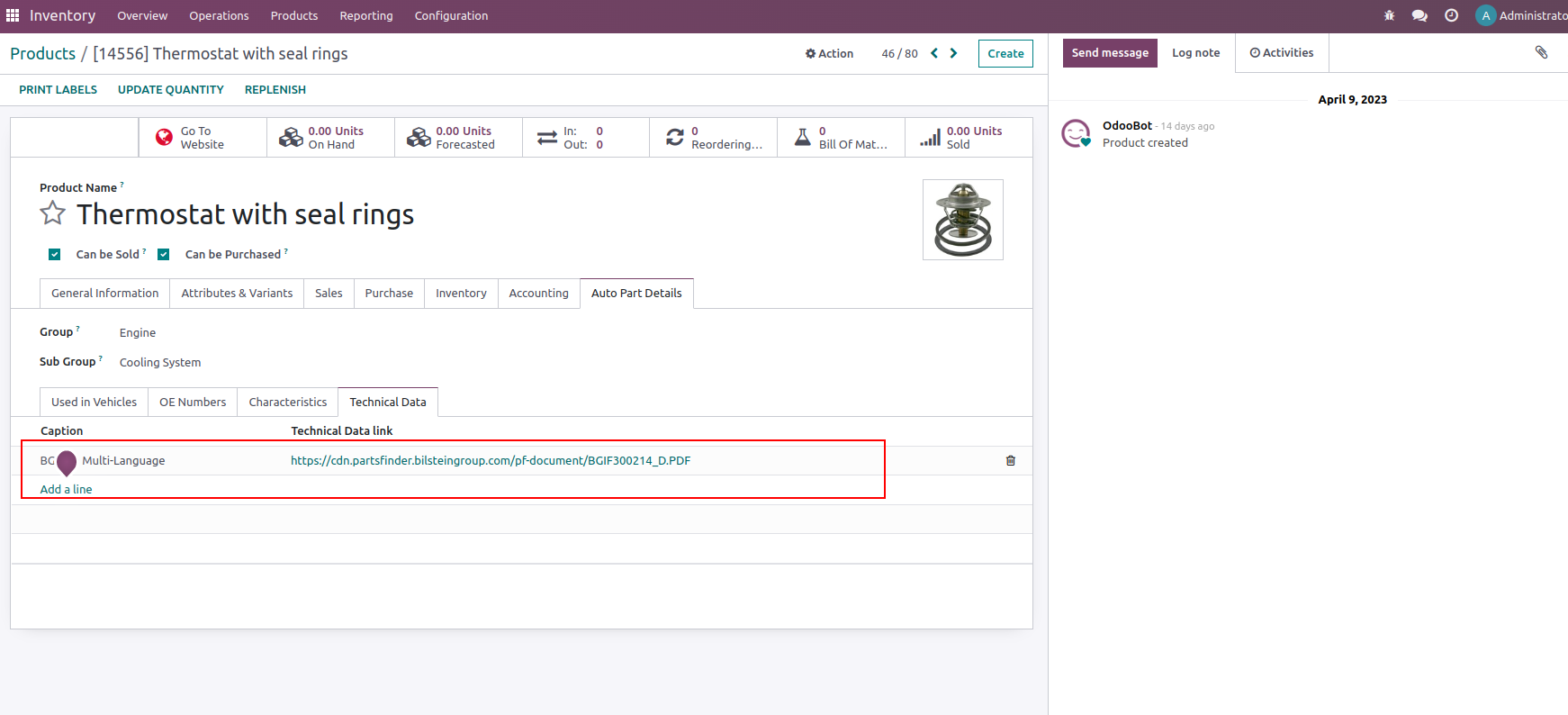Screen dimensions: 1568x715
Task: Click the apps grid menu icon
Action: click(13, 15)
